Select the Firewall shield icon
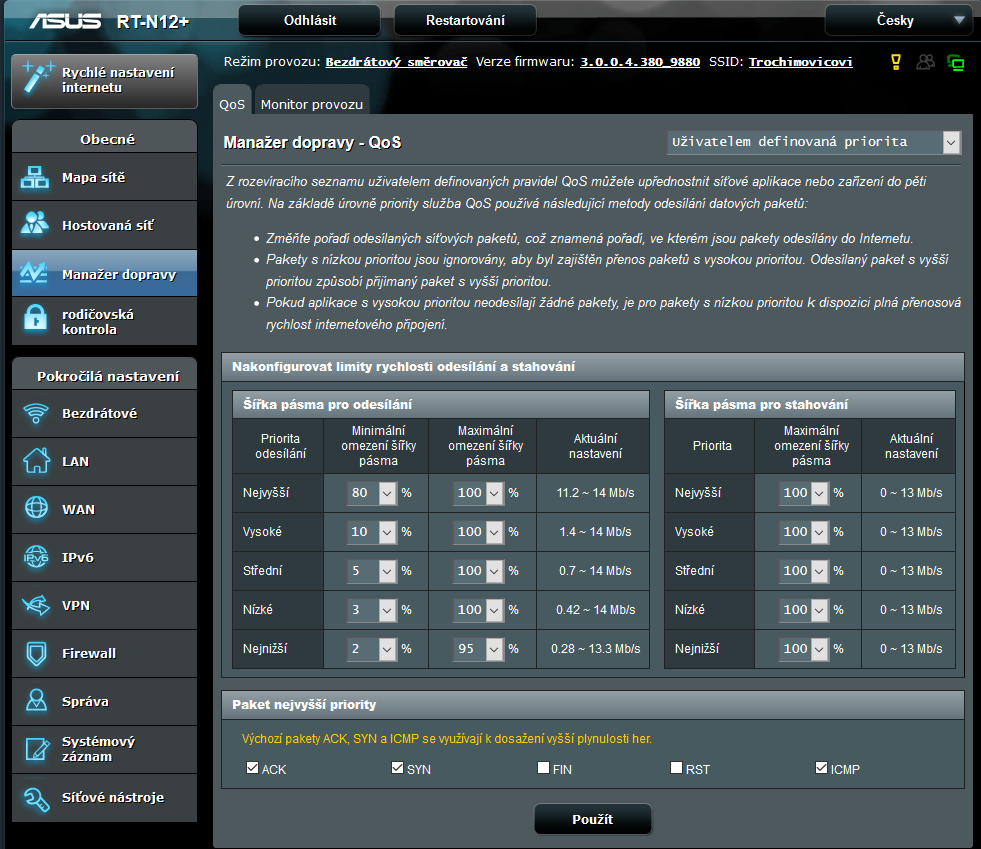 coord(36,653)
